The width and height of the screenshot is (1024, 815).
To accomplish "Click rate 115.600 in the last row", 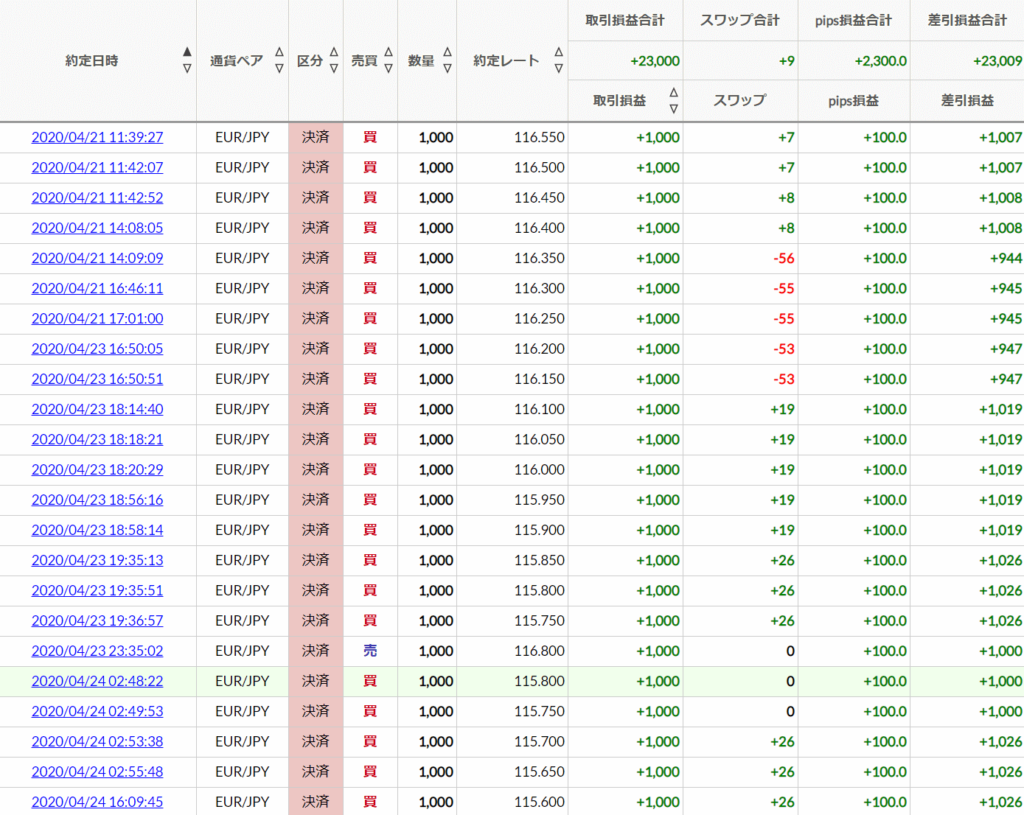I will click(x=539, y=802).
